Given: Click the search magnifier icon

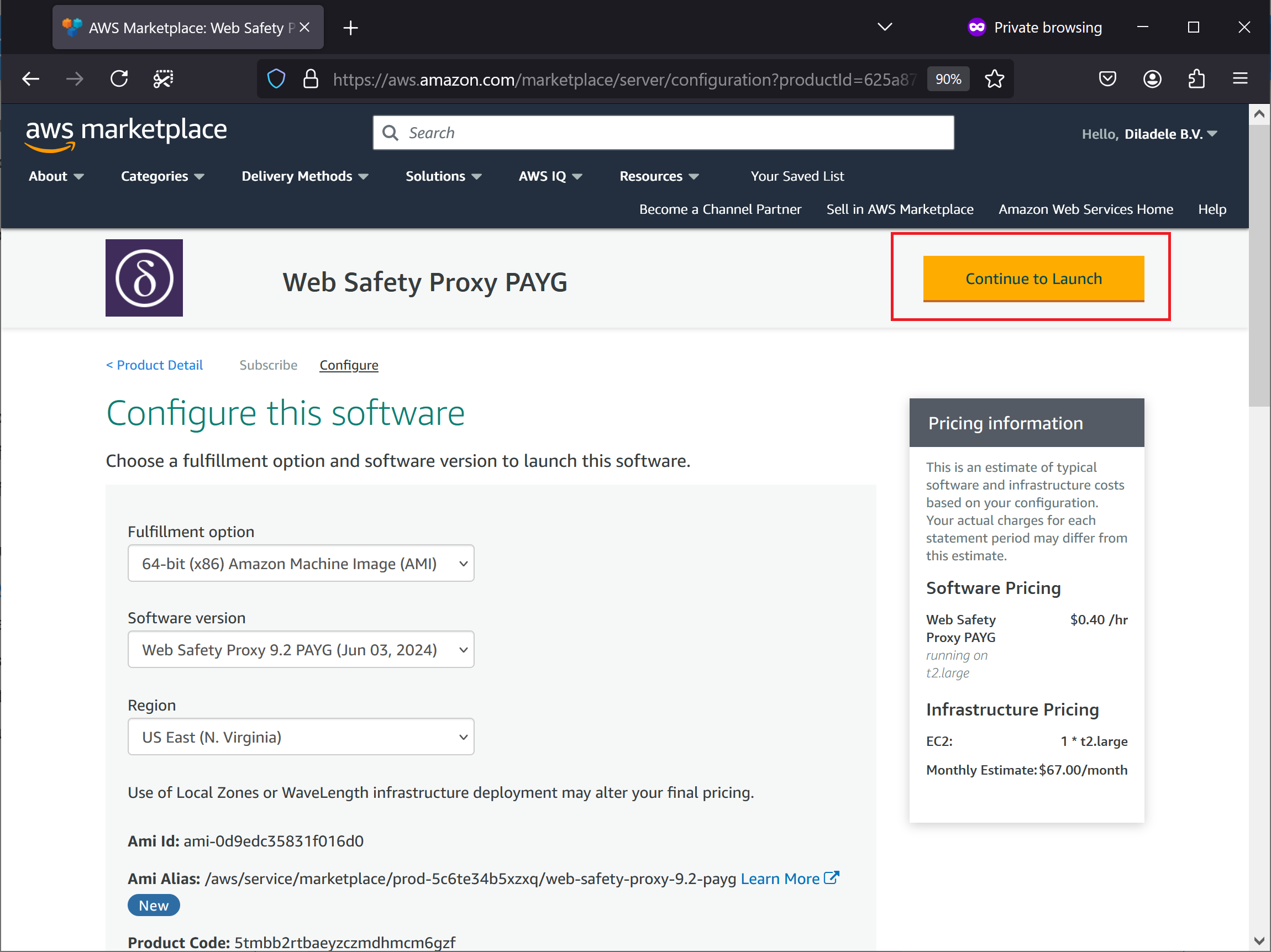Looking at the screenshot, I should pyautogui.click(x=390, y=133).
